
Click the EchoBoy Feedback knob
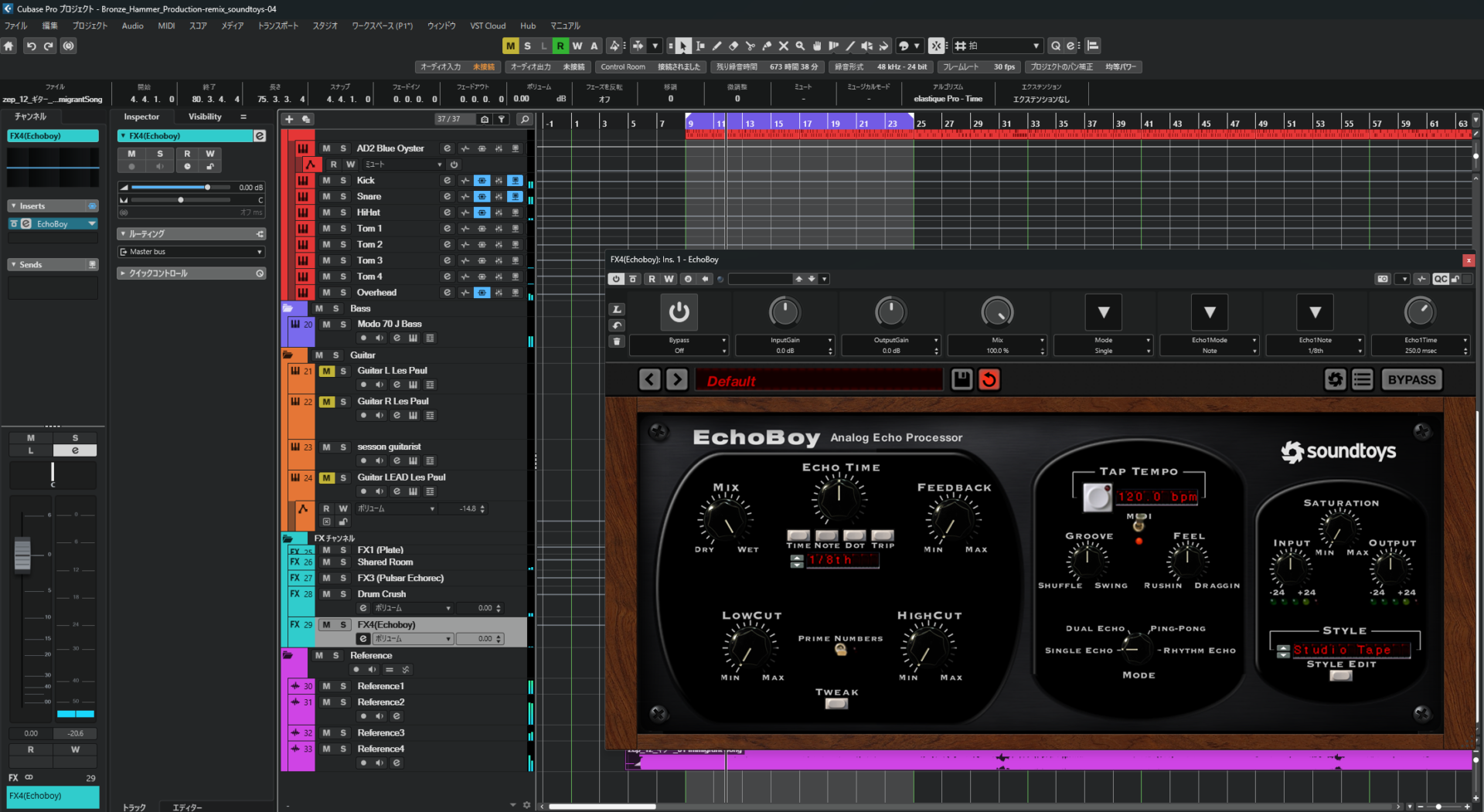(x=951, y=521)
